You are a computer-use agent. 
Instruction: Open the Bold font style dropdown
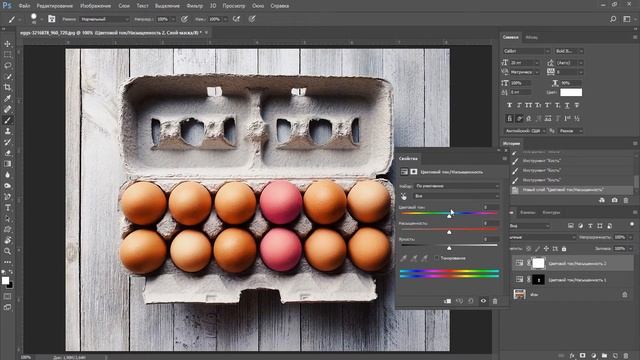click(569, 51)
